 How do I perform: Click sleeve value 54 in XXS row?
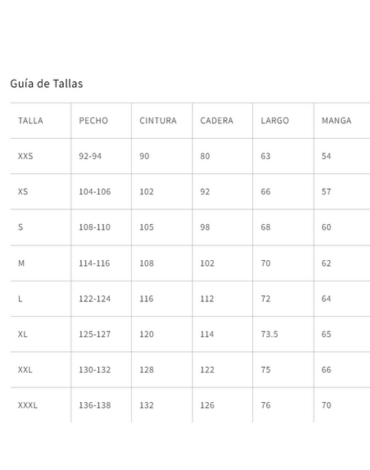(326, 156)
